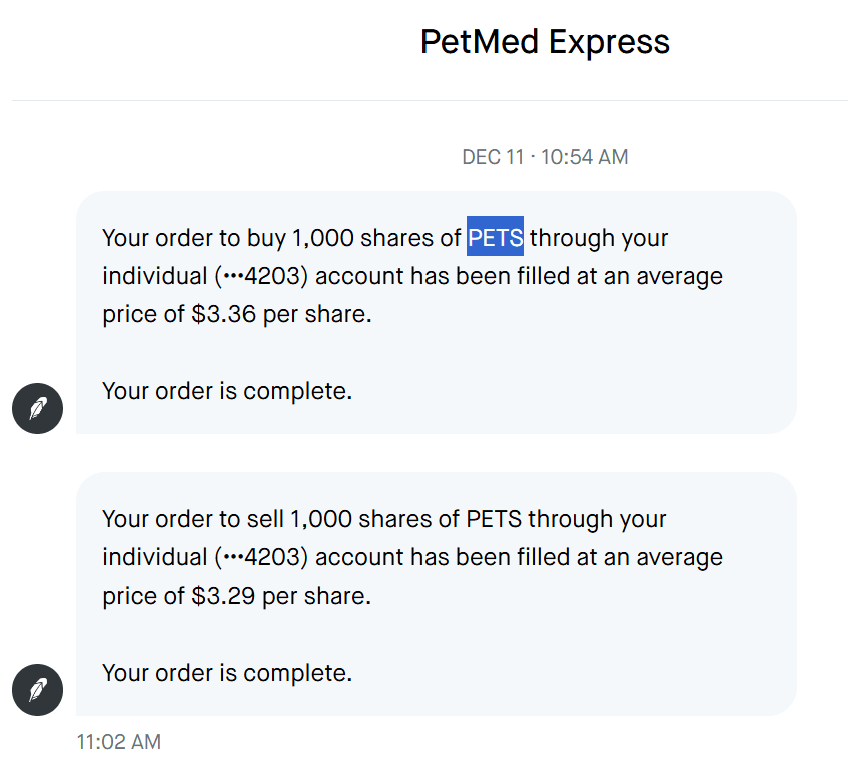Screen dimensions: 848x760
Task: Click the PetMed Express conversation title
Action: click(545, 42)
